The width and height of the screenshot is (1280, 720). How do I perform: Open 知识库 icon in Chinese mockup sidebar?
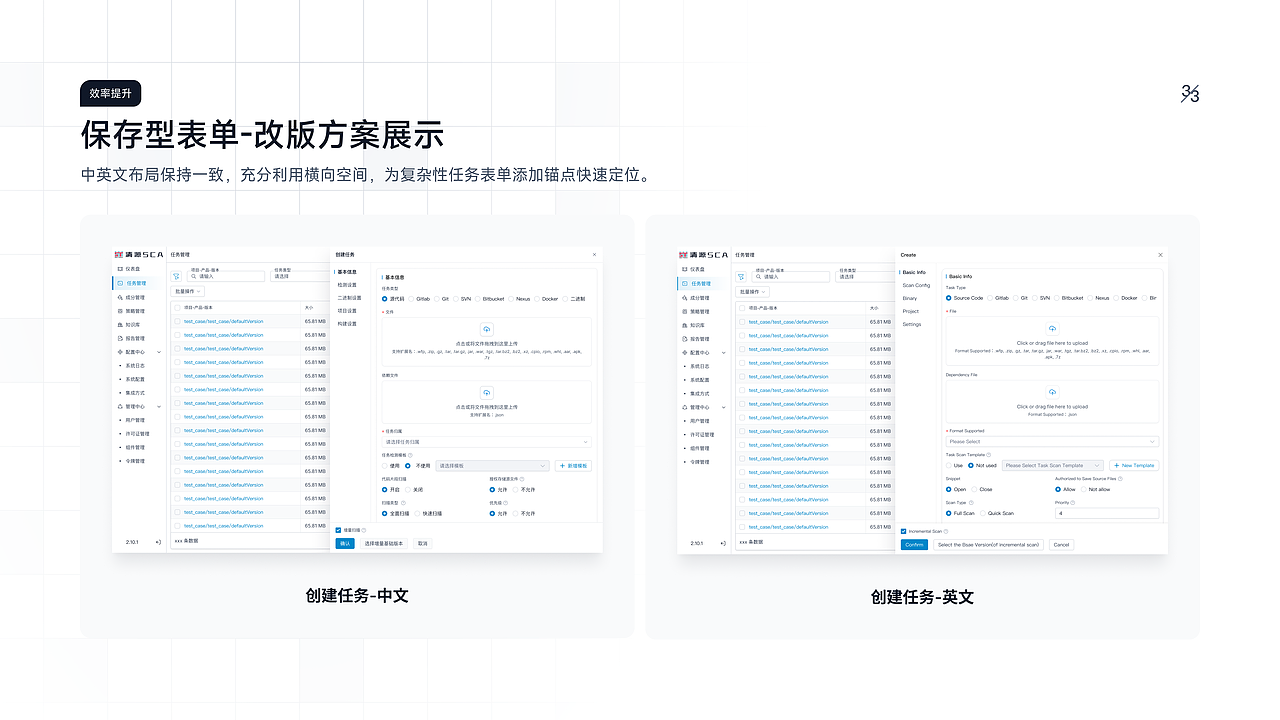tap(121, 325)
